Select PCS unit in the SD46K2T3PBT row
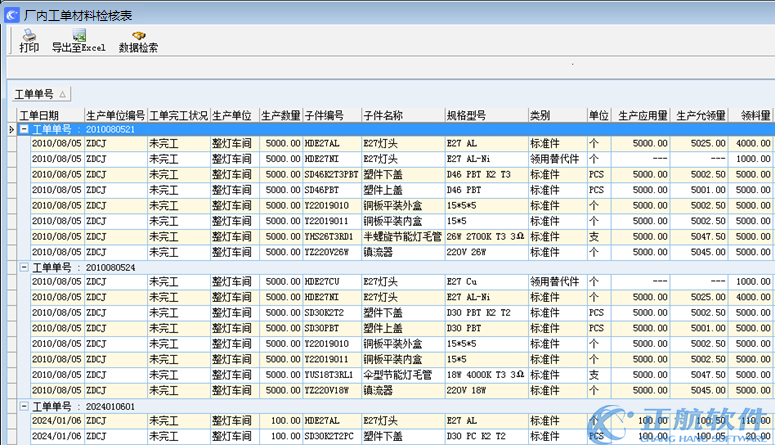The width and height of the screenshot is (775, 445). pyautogui.click(x=599, y=175)
